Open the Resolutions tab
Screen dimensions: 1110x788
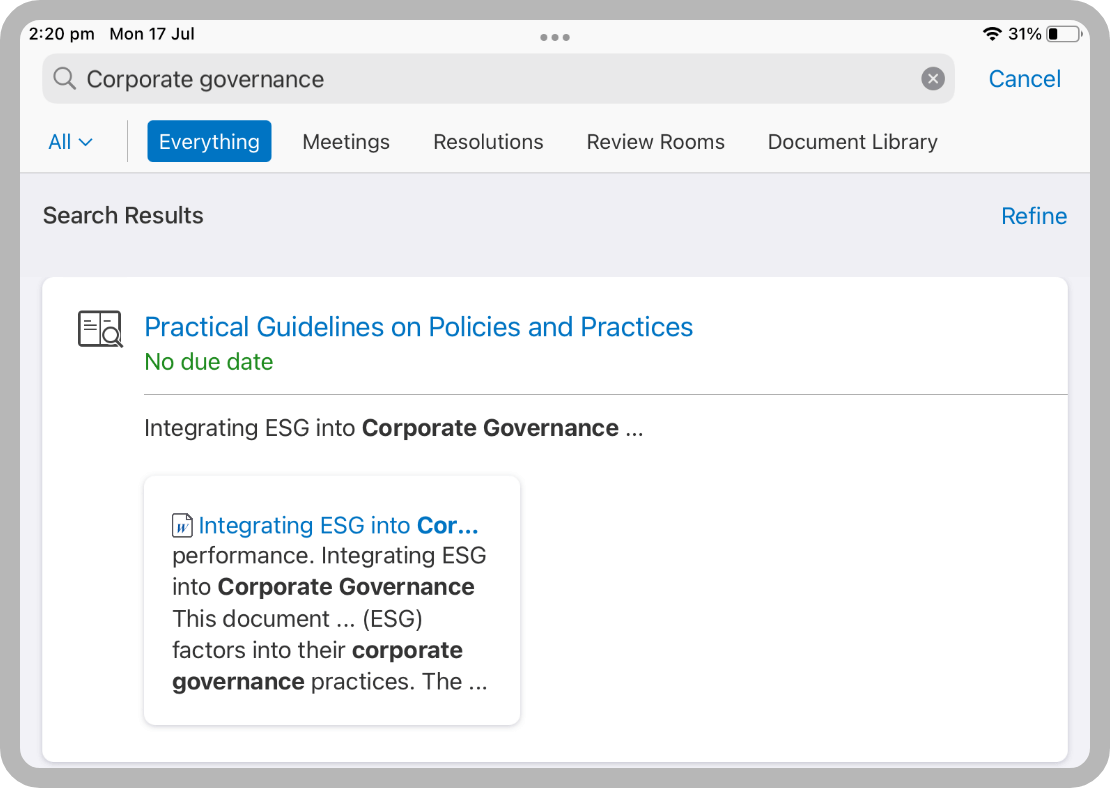(x=488, y=142)
